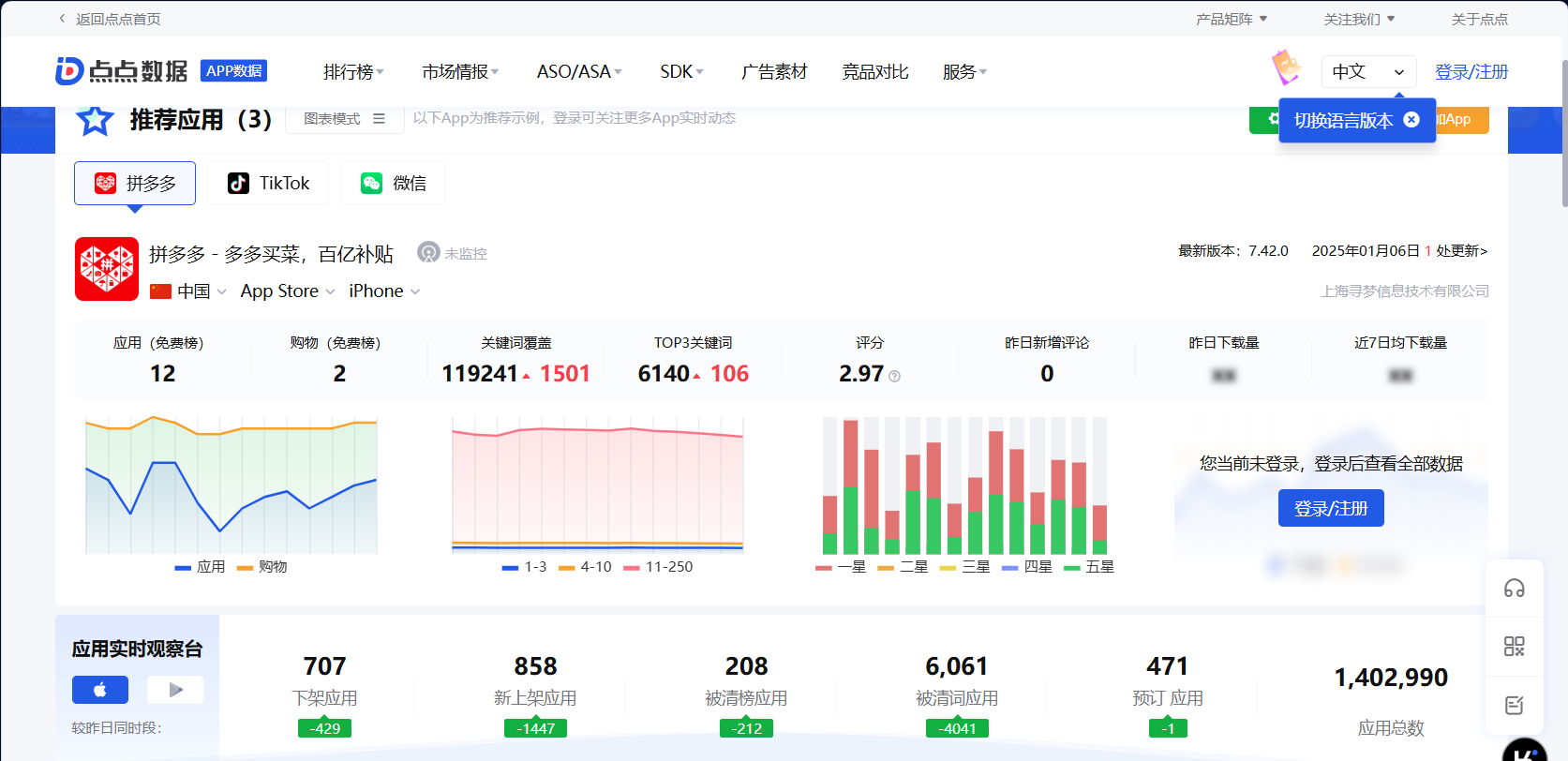Click the 未监控 monitoring icon
This screenshot has width=1568, height=761.
[x=428, y=253]
